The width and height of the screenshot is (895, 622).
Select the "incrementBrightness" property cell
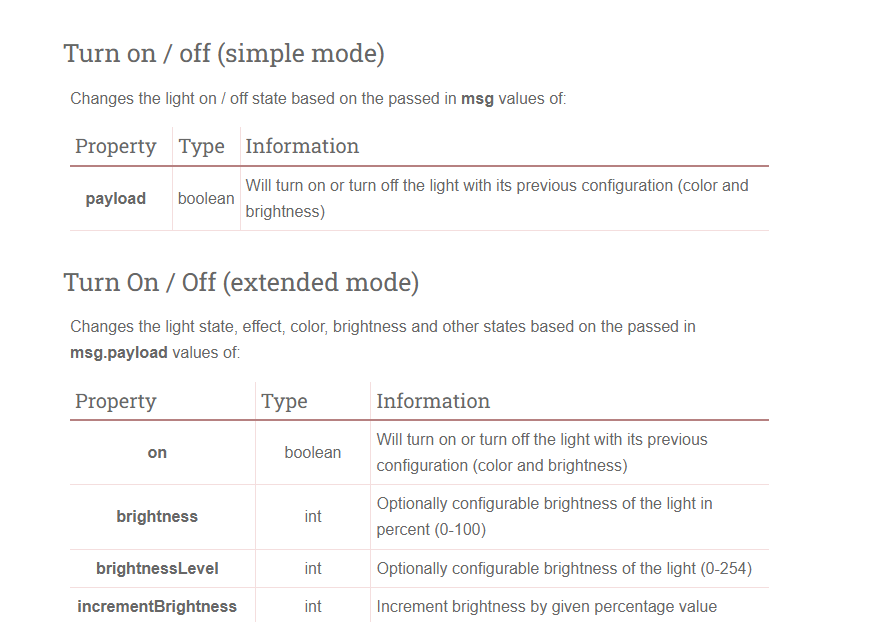tap(157, 606)
